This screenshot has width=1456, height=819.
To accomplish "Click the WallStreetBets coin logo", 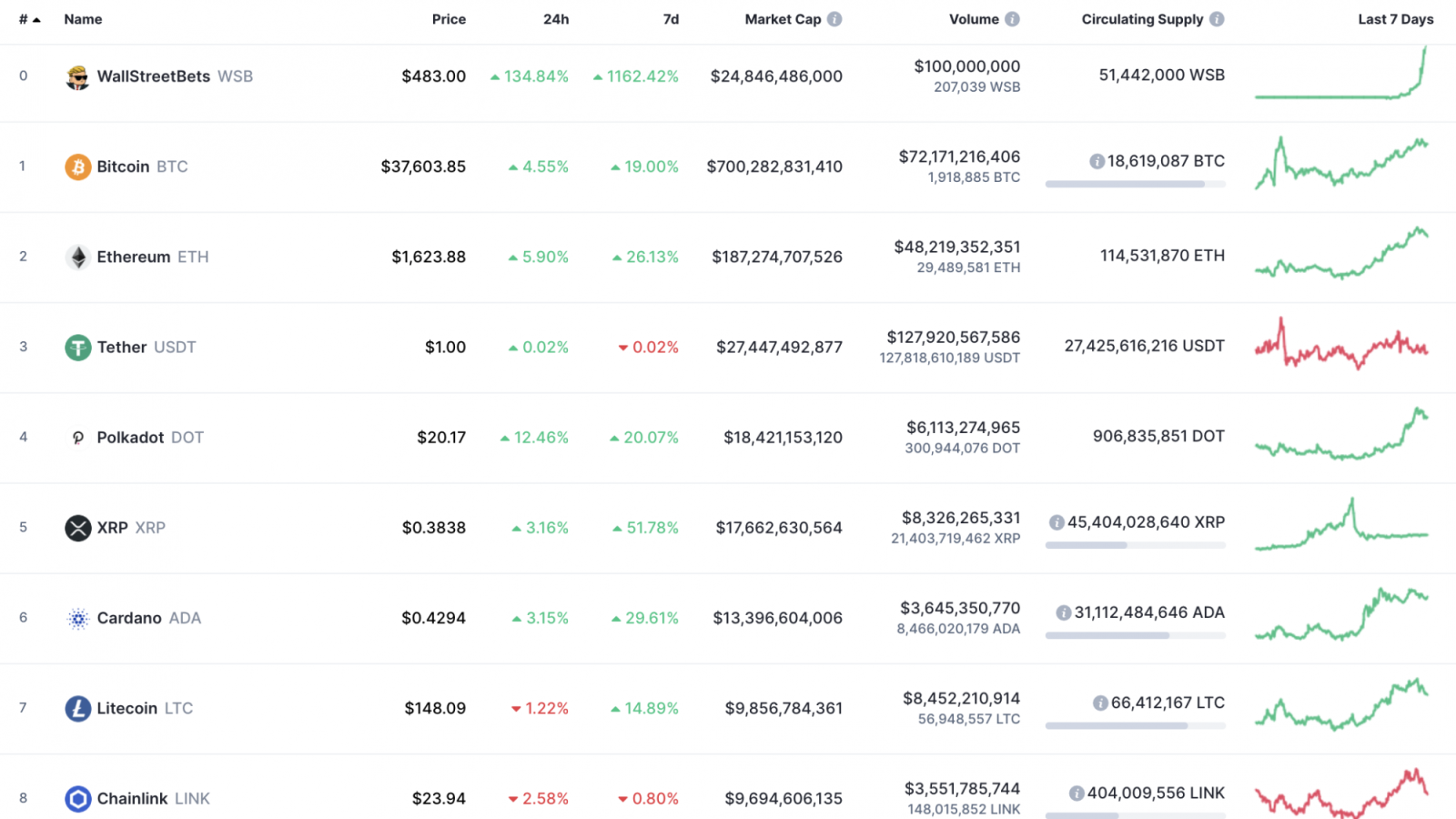I will click(78, 77).
